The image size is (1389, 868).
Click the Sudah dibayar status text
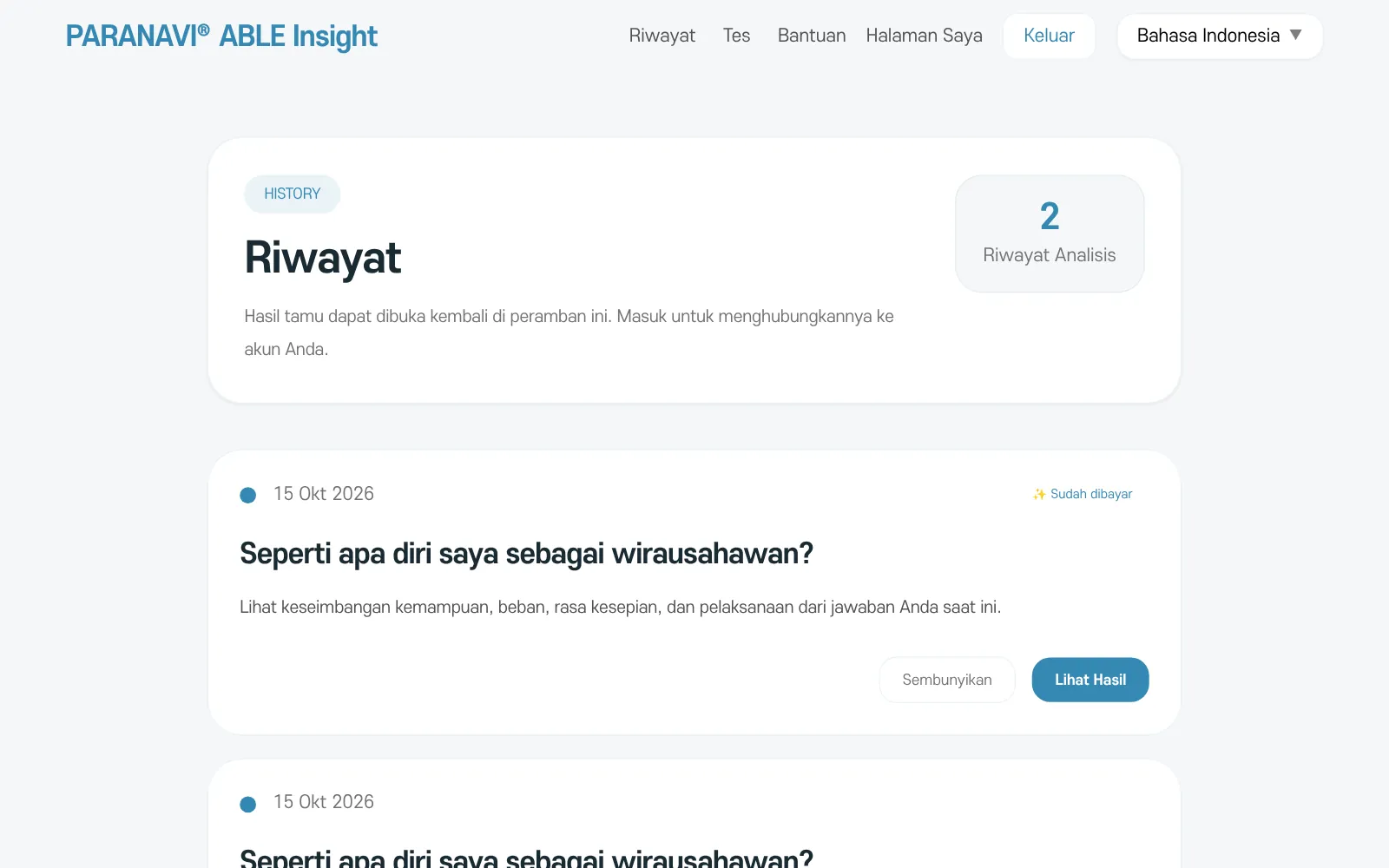click(x=1091, y=494)
